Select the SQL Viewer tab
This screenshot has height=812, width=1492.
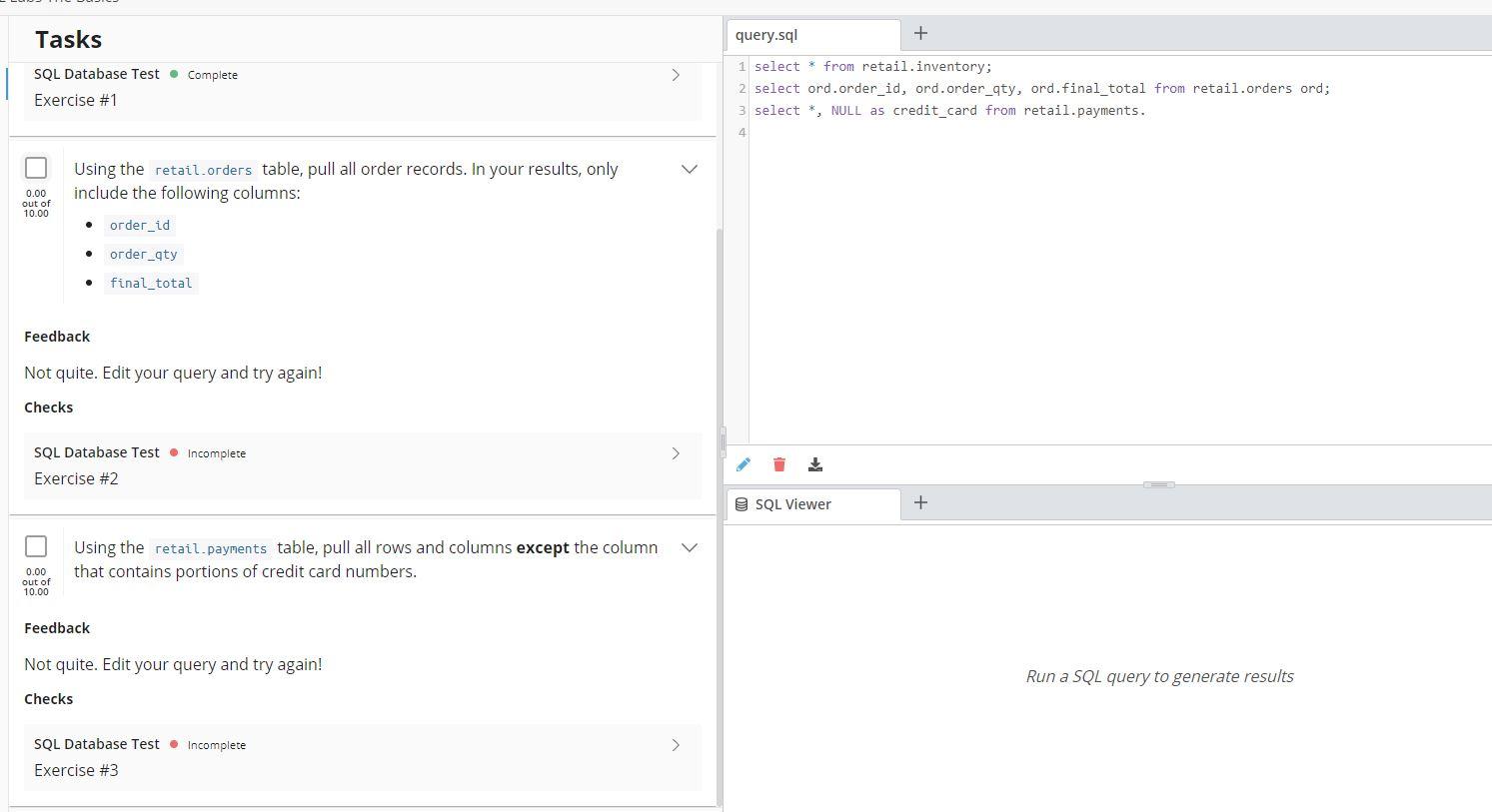[791, 503]
